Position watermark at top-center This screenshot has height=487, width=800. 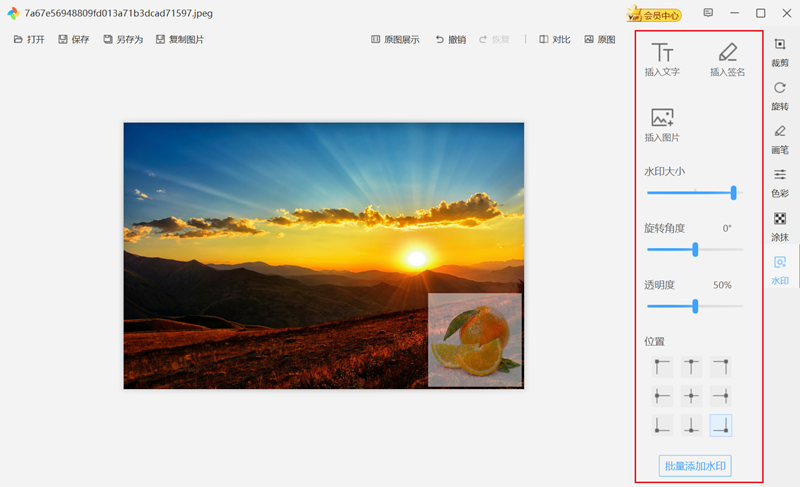click(691, 367)
